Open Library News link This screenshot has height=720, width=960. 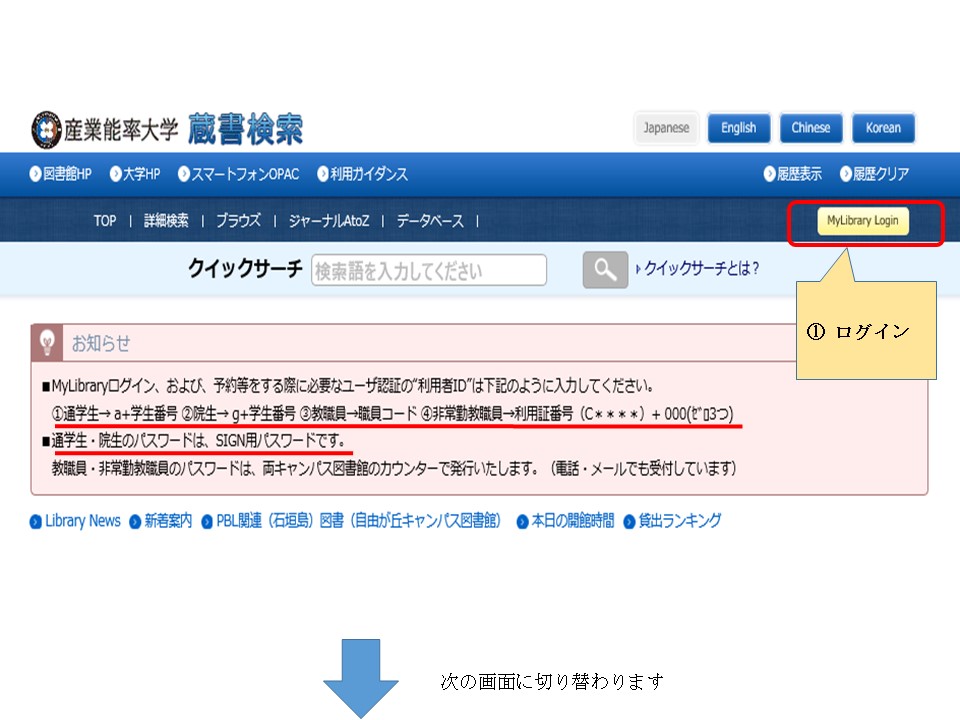click(83, 521)
